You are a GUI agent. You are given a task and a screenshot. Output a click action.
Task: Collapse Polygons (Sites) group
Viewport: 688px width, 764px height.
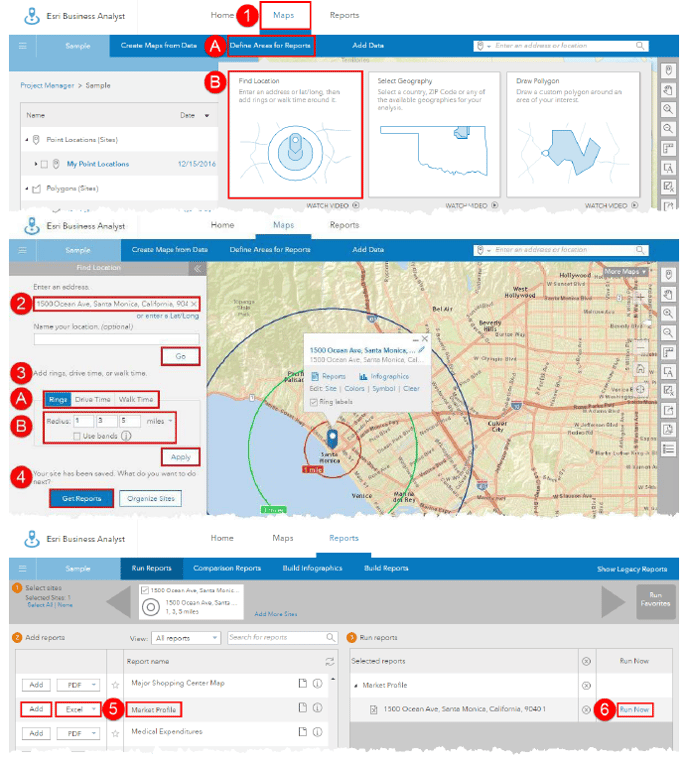pyautogui.click(x=27, y=189)
